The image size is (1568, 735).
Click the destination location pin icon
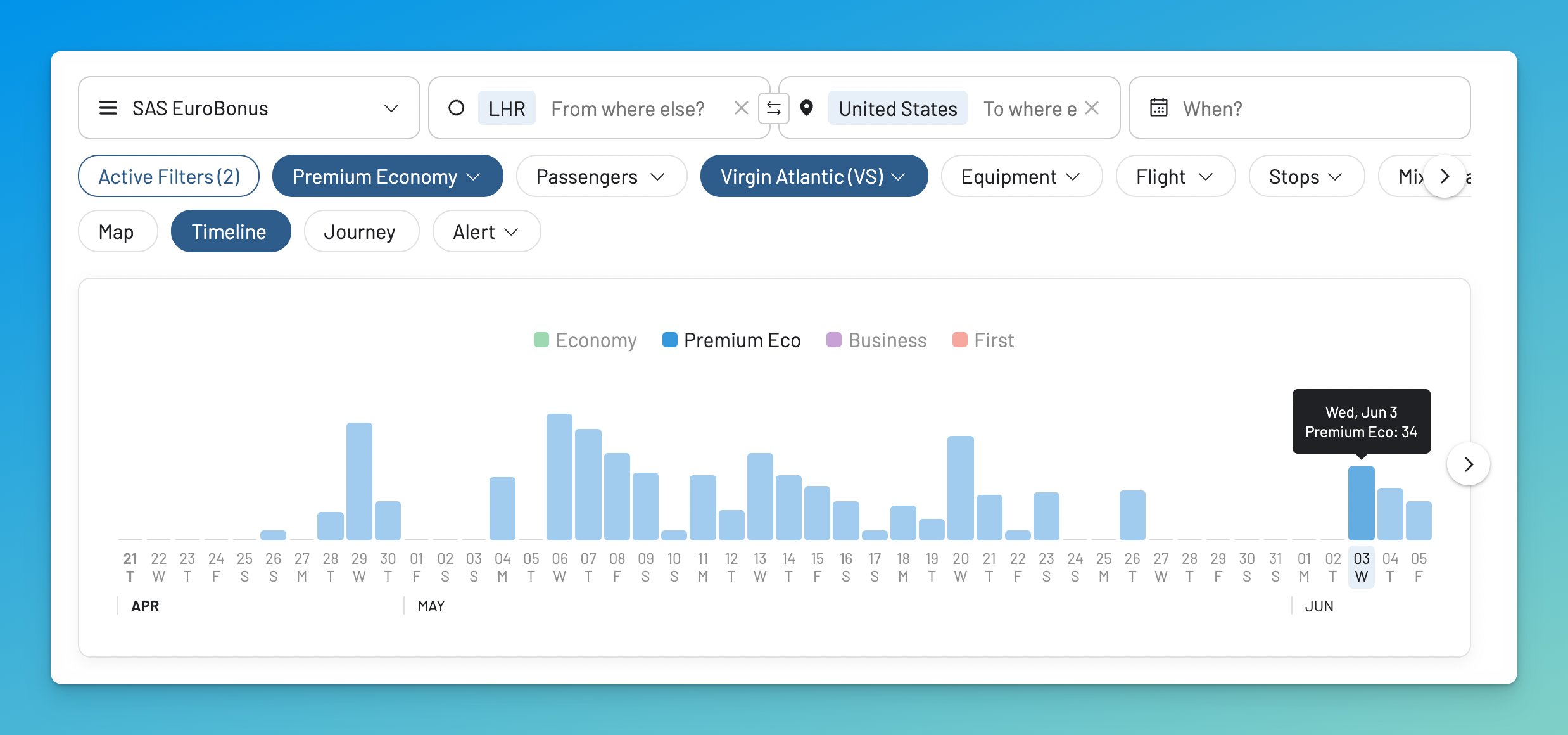[807, 108]
